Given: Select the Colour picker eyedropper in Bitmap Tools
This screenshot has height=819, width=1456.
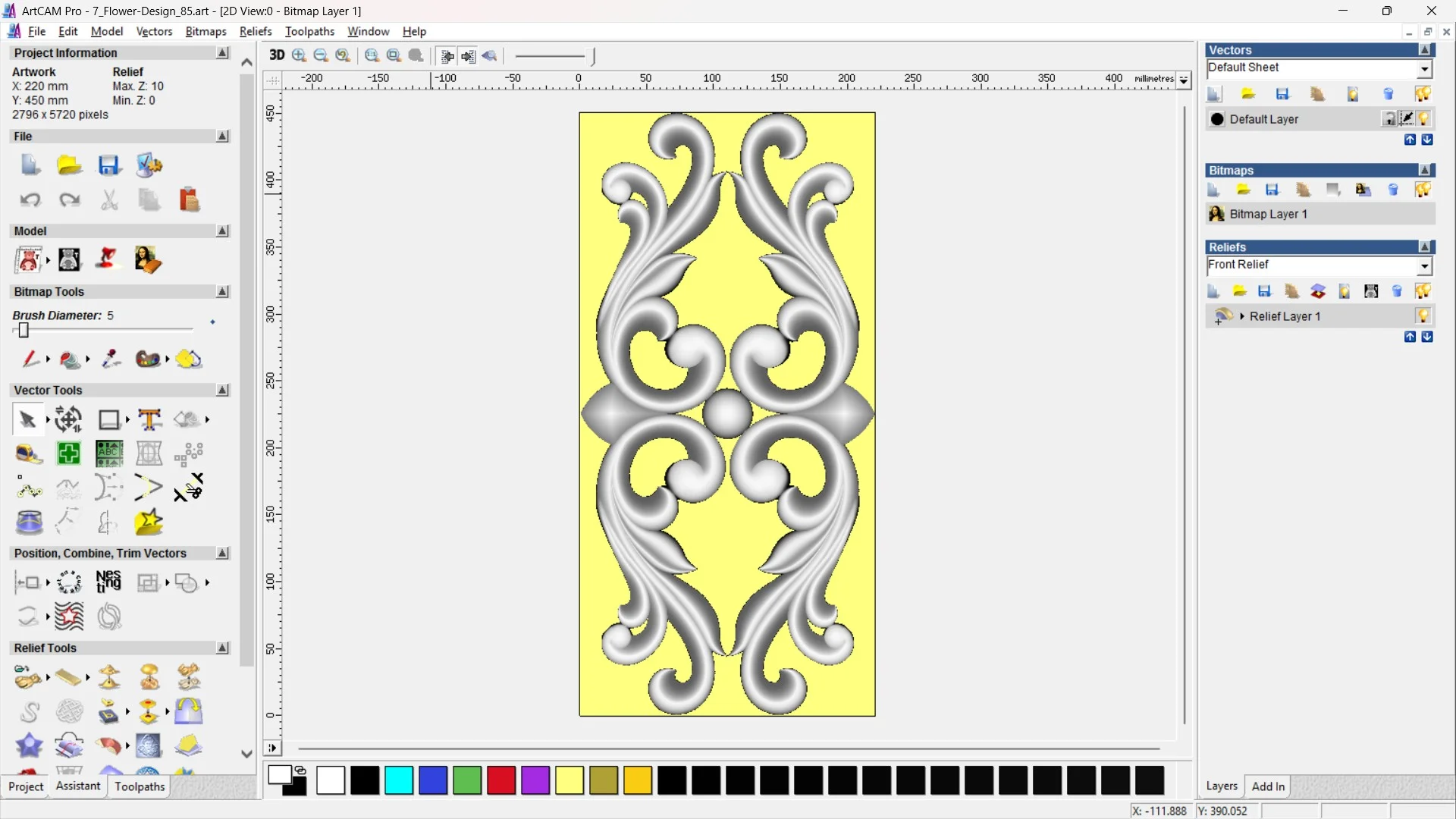Looking at the screenshot, I should point(111,359).
